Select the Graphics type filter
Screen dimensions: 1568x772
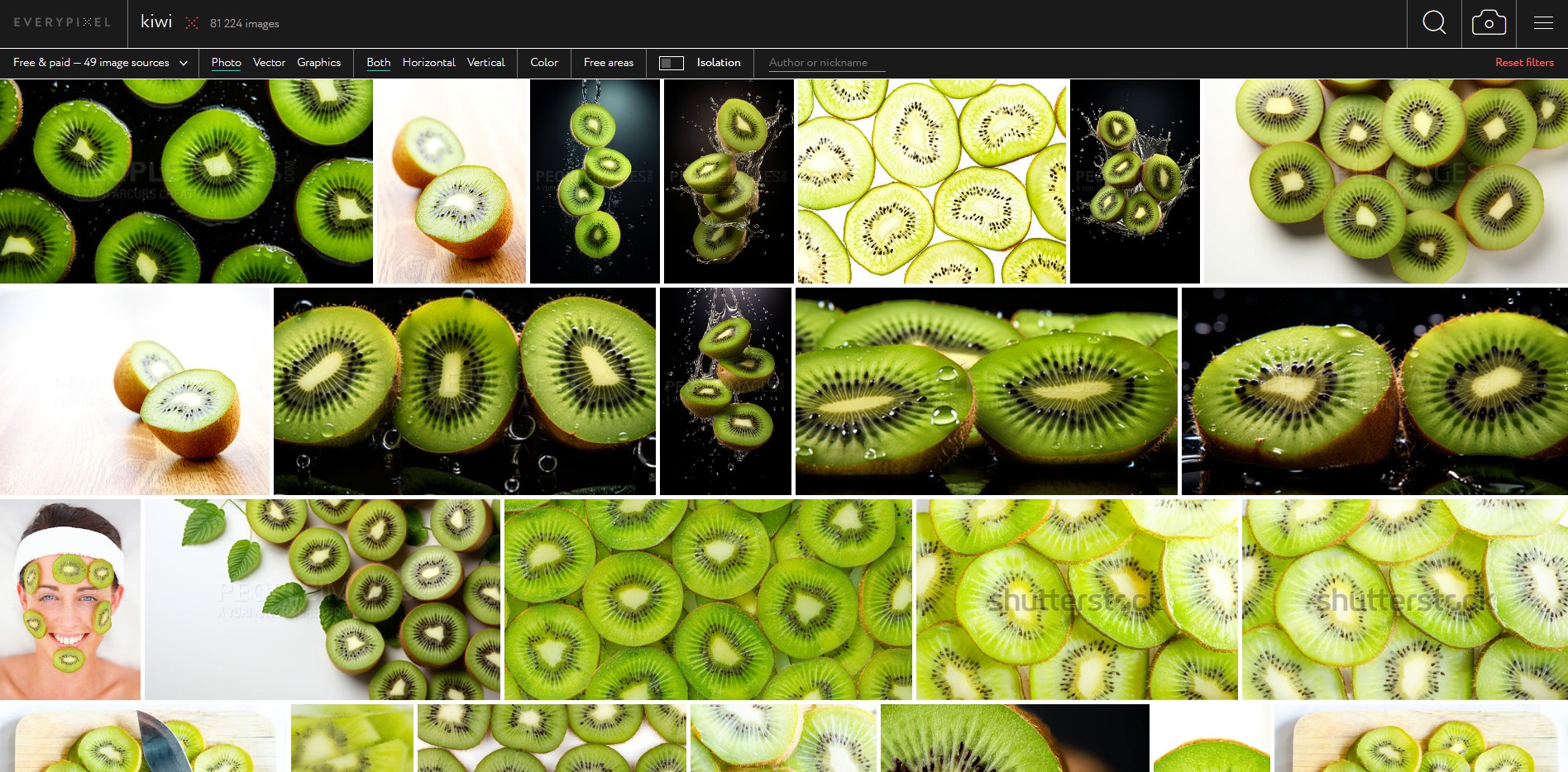click(x=318, y=63)
